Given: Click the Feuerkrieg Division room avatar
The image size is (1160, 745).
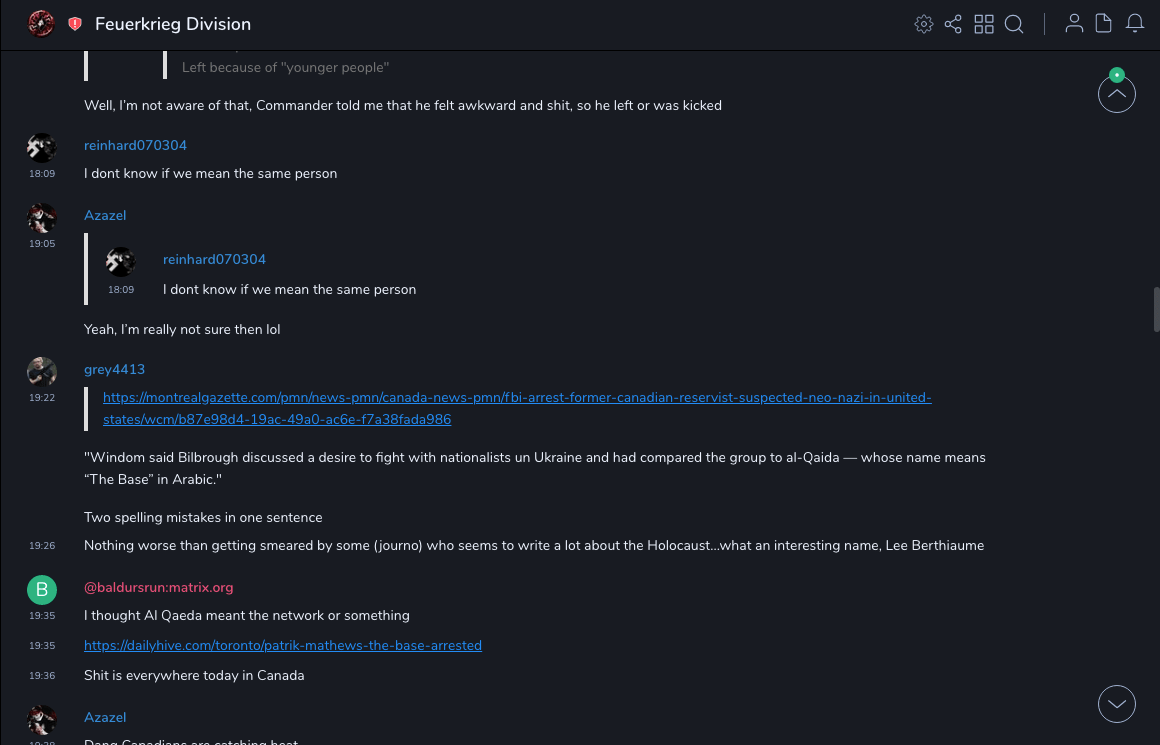Looking at the screenshot, I should [41, 24].
